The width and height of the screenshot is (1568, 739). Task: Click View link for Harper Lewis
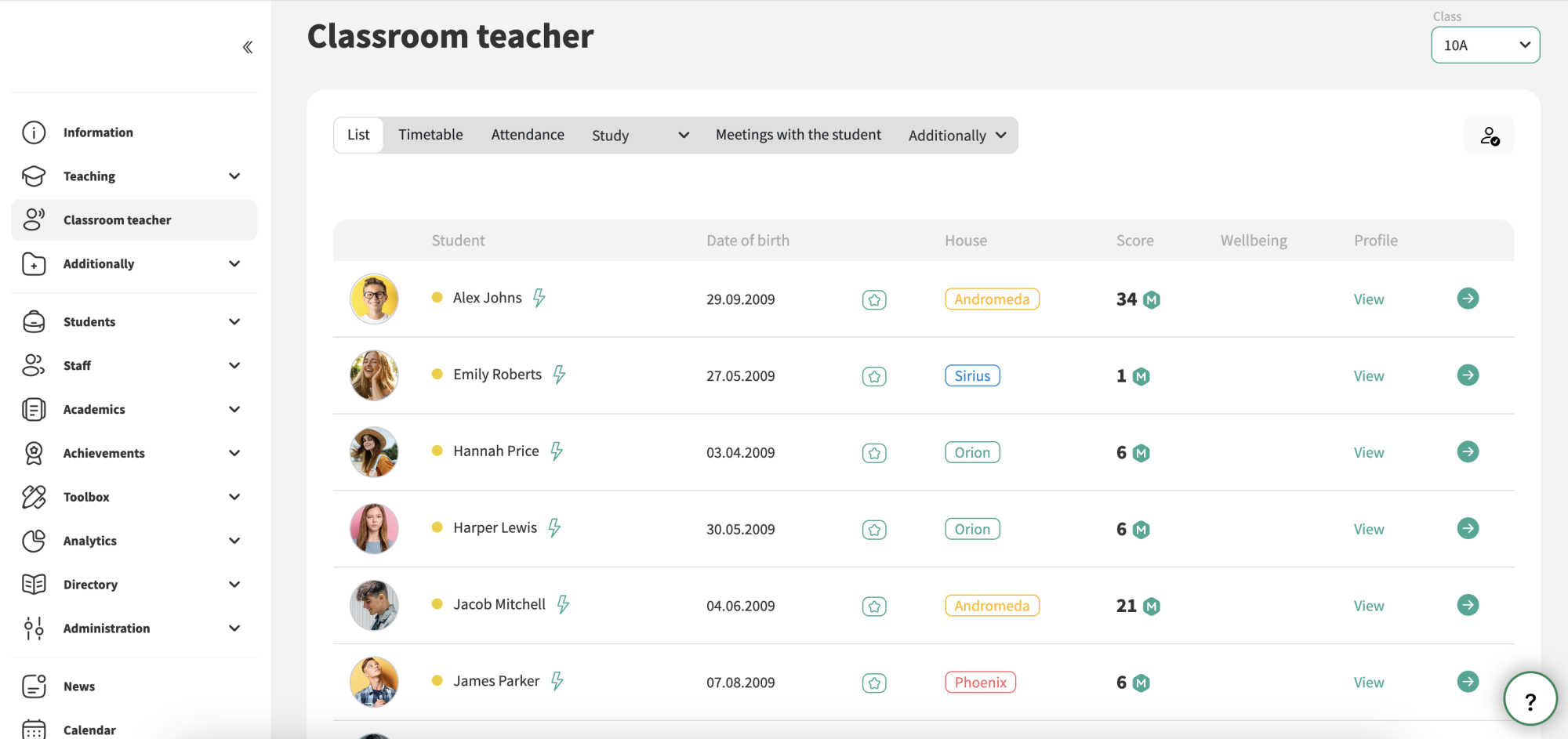(x=1369, y=530)
